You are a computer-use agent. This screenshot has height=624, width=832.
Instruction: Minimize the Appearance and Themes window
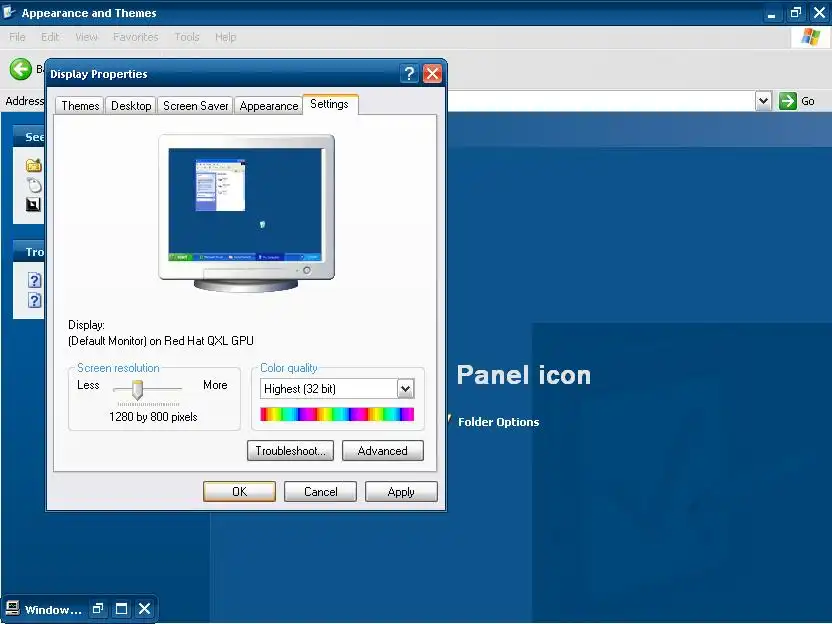(772, 12)
